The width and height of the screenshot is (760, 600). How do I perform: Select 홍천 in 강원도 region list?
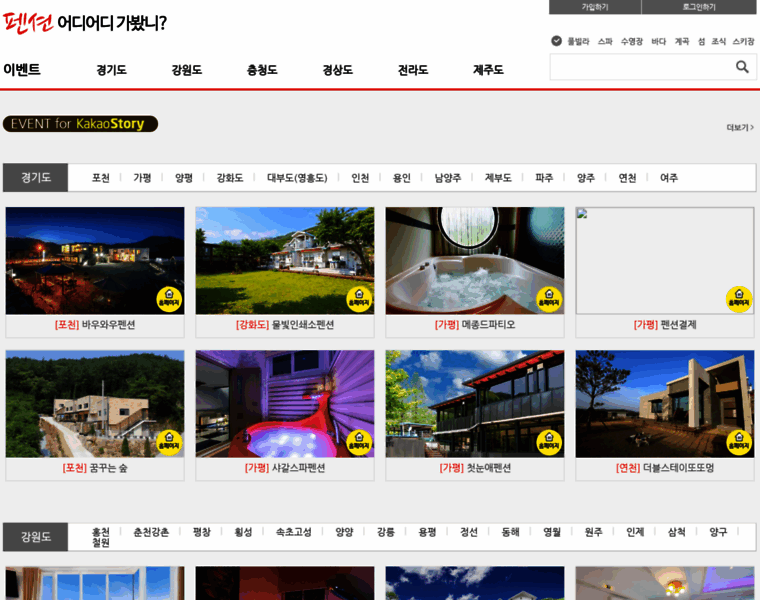pos(101,532)
